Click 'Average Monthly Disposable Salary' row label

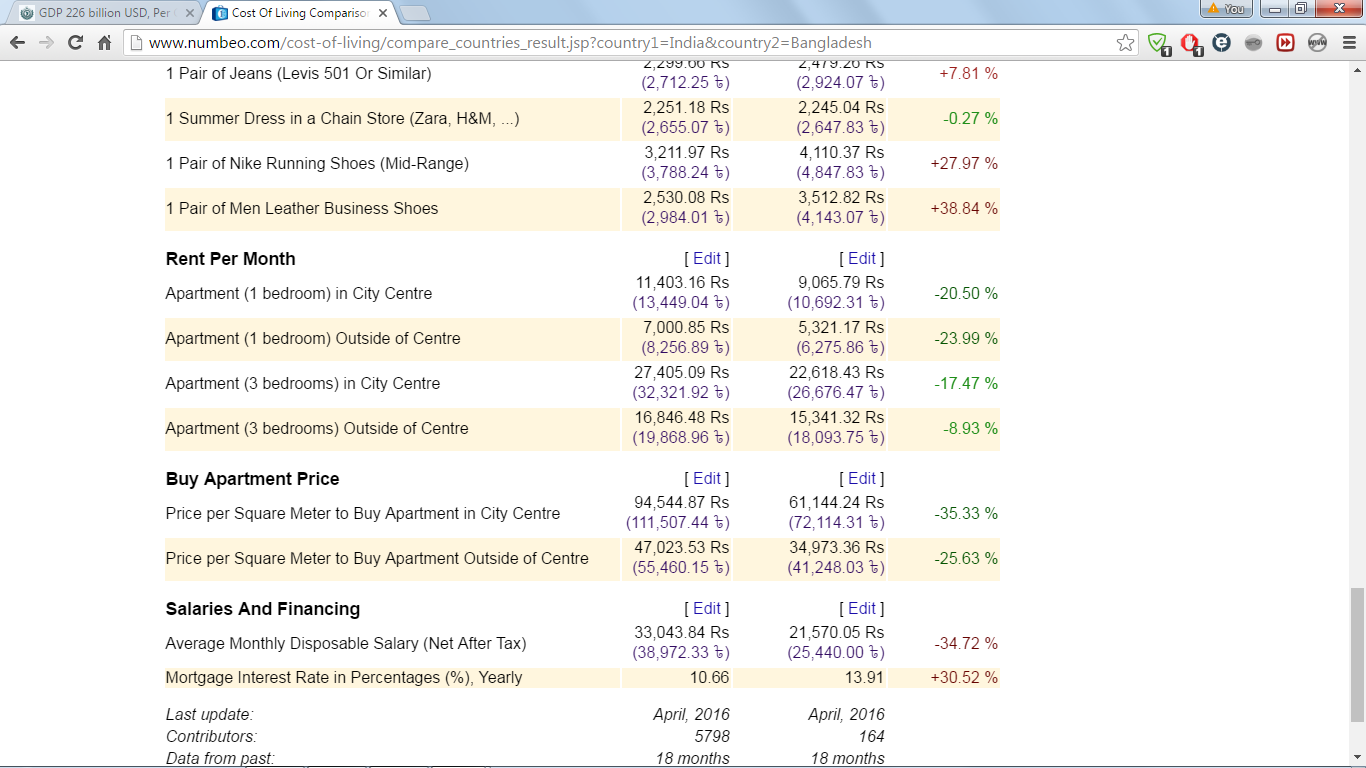coord(346,643)
